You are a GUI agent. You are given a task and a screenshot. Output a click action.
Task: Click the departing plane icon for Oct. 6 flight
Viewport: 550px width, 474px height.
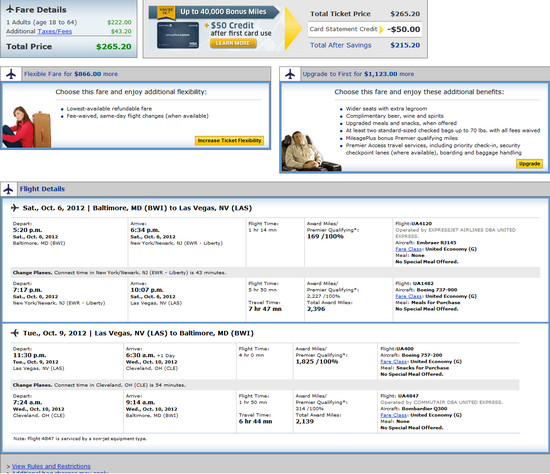(15, 208)
